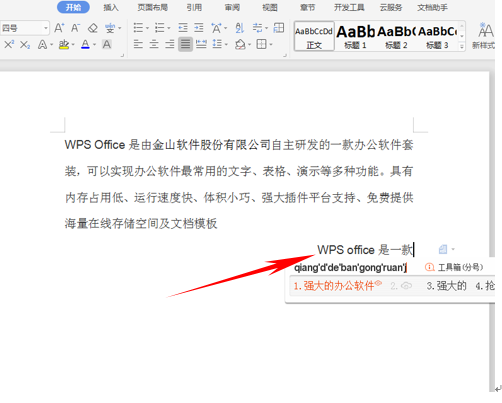
Task: Apply paragraph borders icon
Action: tap(262, 44)
